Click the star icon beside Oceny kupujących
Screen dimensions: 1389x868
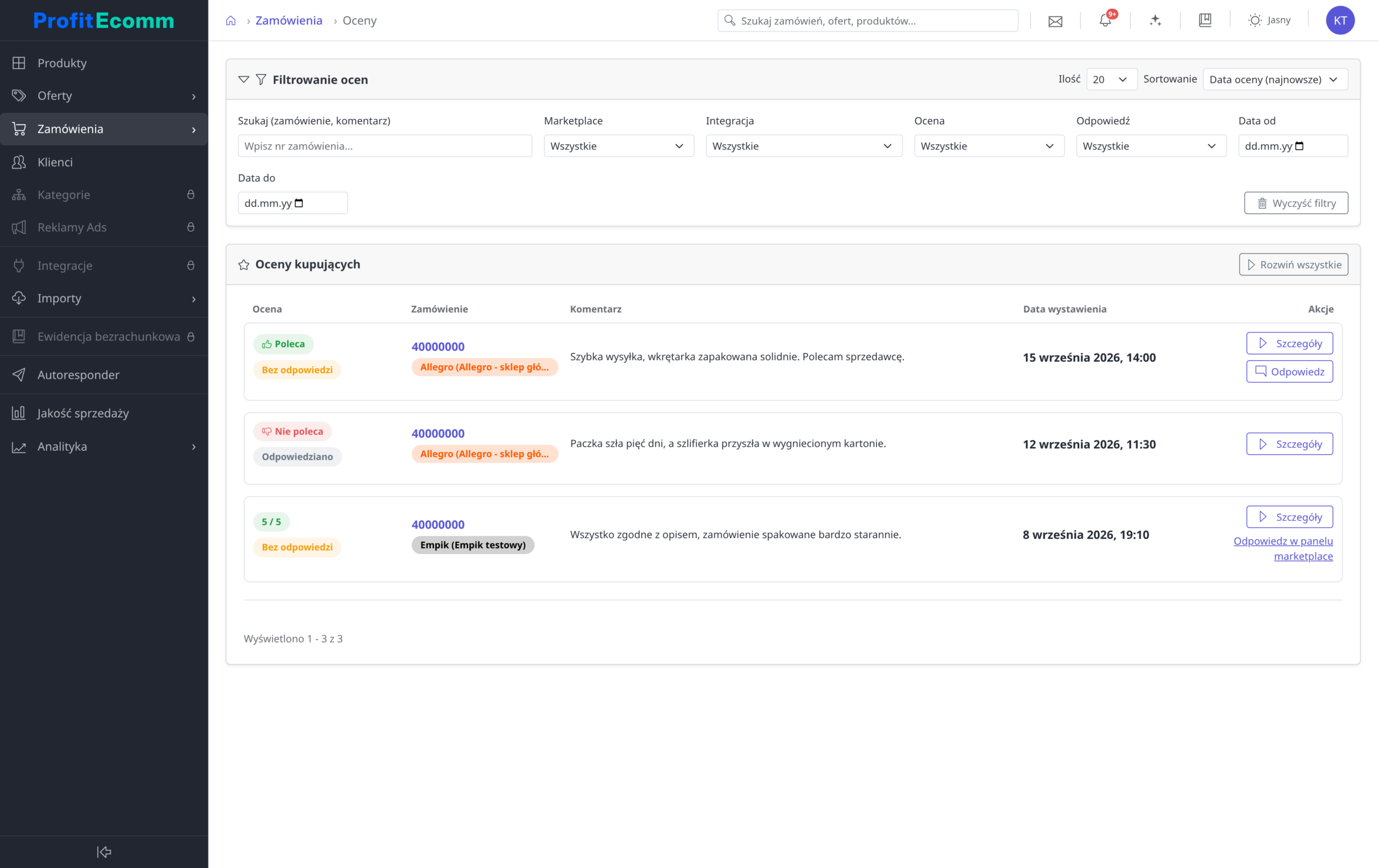[244, 265]
